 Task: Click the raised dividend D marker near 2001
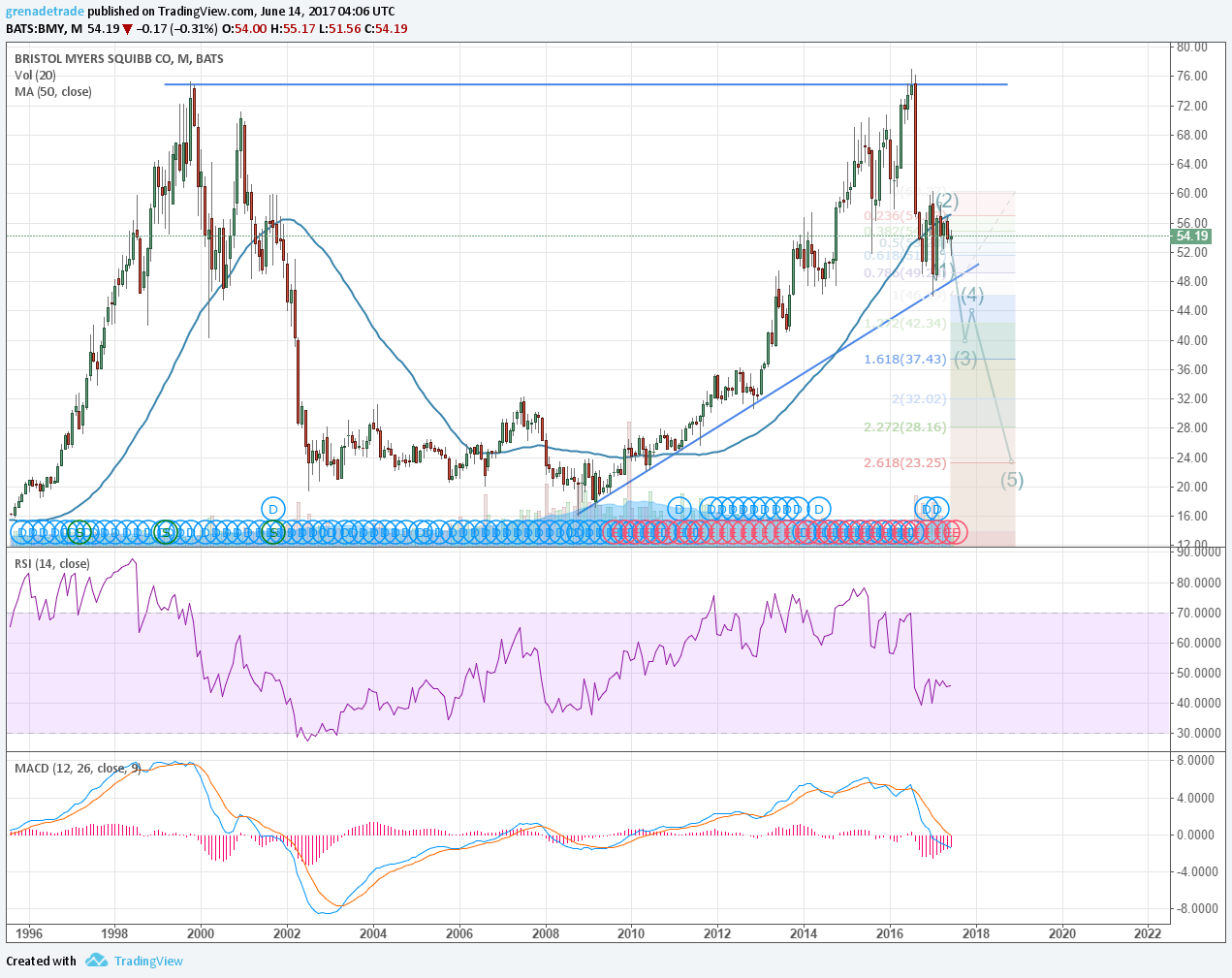point(273,509)
